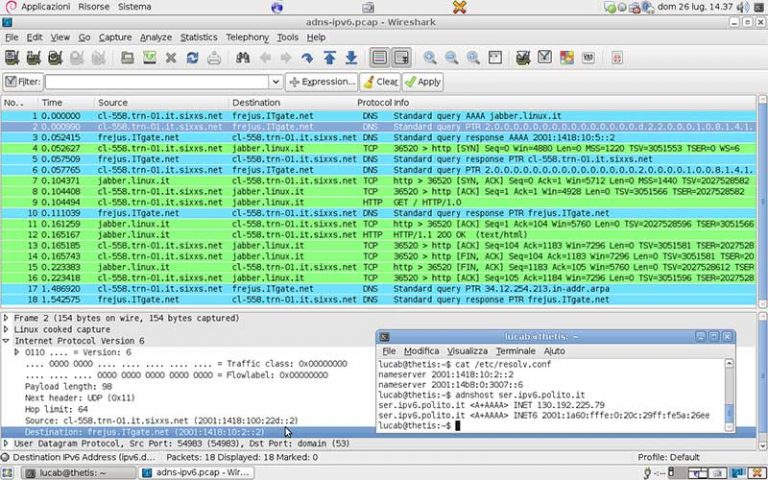This screenshot has width=768, height=480.
Task: Focus the display filter input field
Action: click(157, 82)
